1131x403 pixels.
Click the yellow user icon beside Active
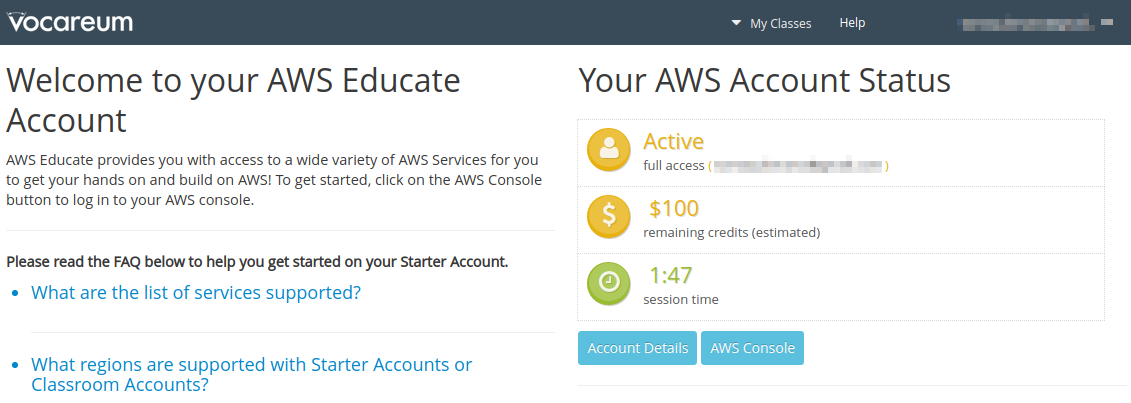(608, 150)
